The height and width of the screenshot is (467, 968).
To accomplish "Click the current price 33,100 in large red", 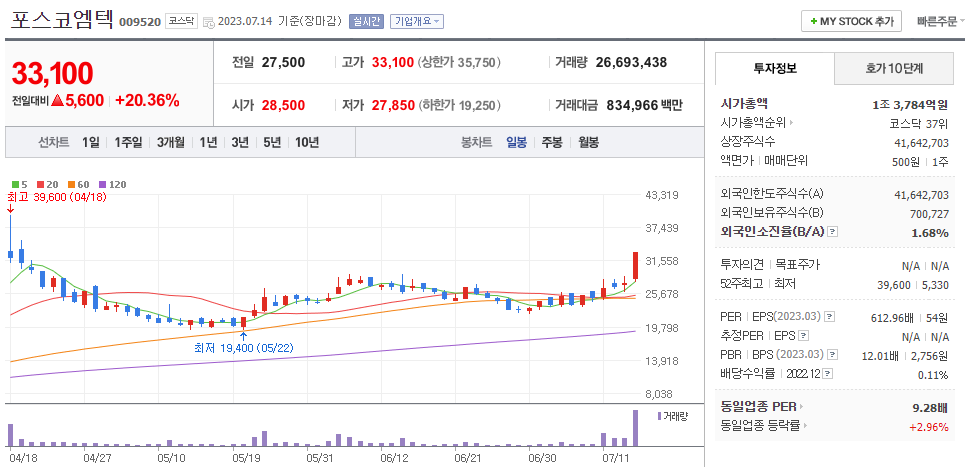I will click(52, 74).
